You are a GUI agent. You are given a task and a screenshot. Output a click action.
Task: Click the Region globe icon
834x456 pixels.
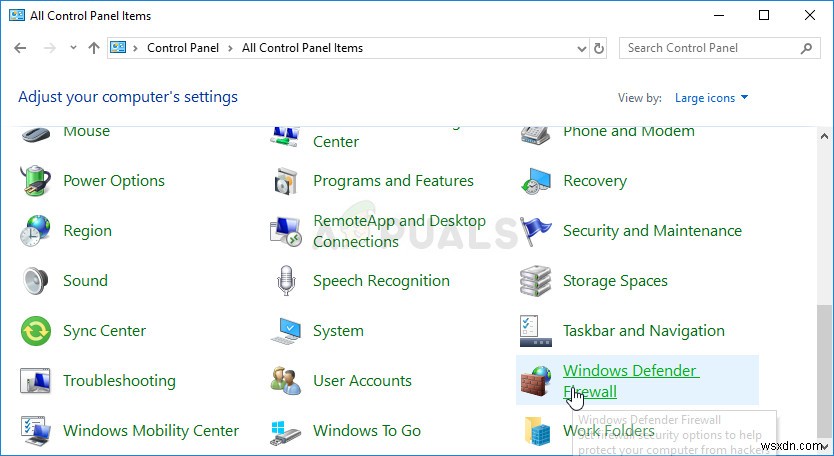[x=36, y=231]
